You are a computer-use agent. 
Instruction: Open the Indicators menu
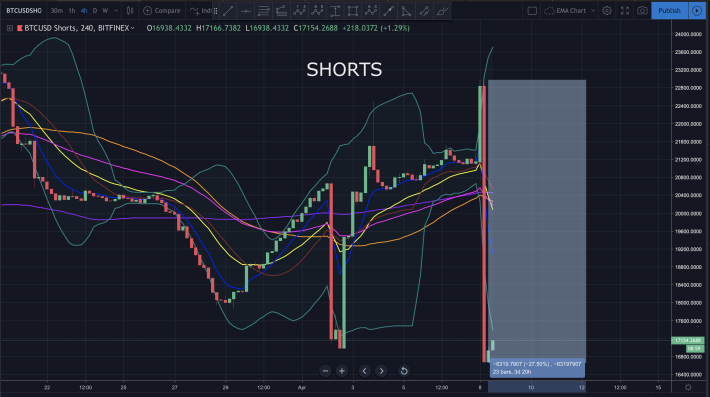click(x=200, y=10)
